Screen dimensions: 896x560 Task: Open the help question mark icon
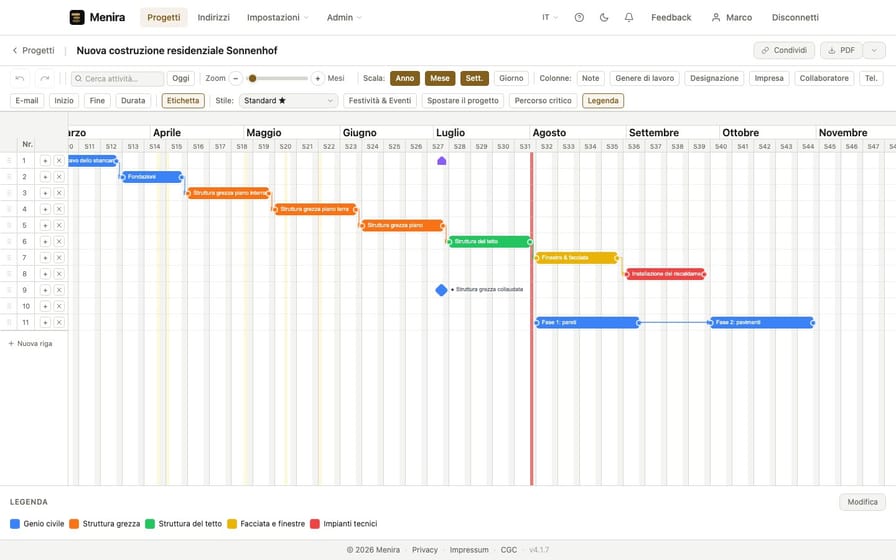[x=579, y=18]
